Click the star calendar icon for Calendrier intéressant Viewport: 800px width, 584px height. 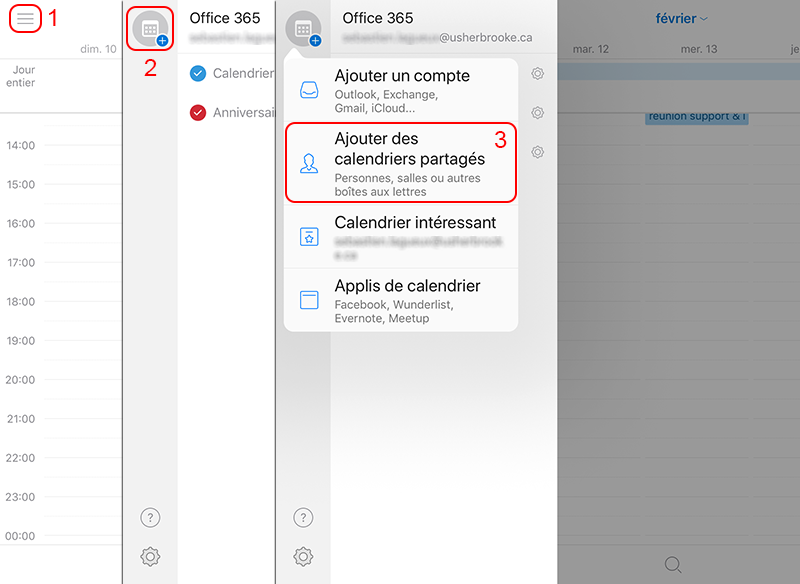point(309,237)
